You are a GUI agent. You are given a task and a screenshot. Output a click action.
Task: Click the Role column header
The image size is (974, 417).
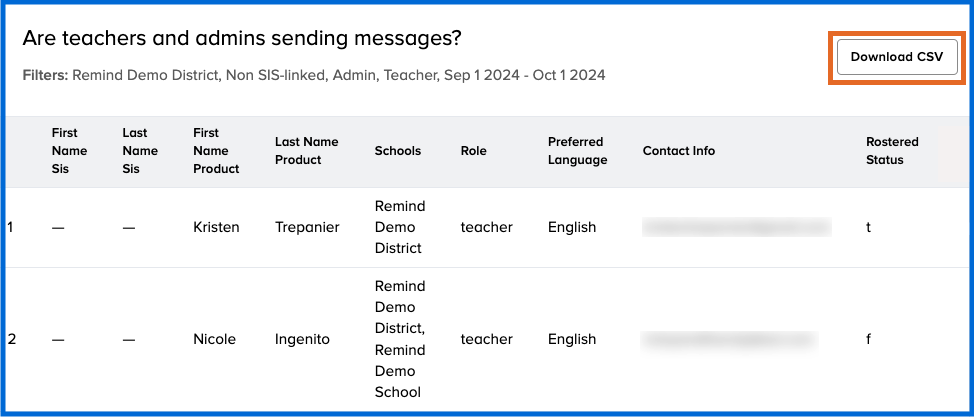click(x=473, y=151)
